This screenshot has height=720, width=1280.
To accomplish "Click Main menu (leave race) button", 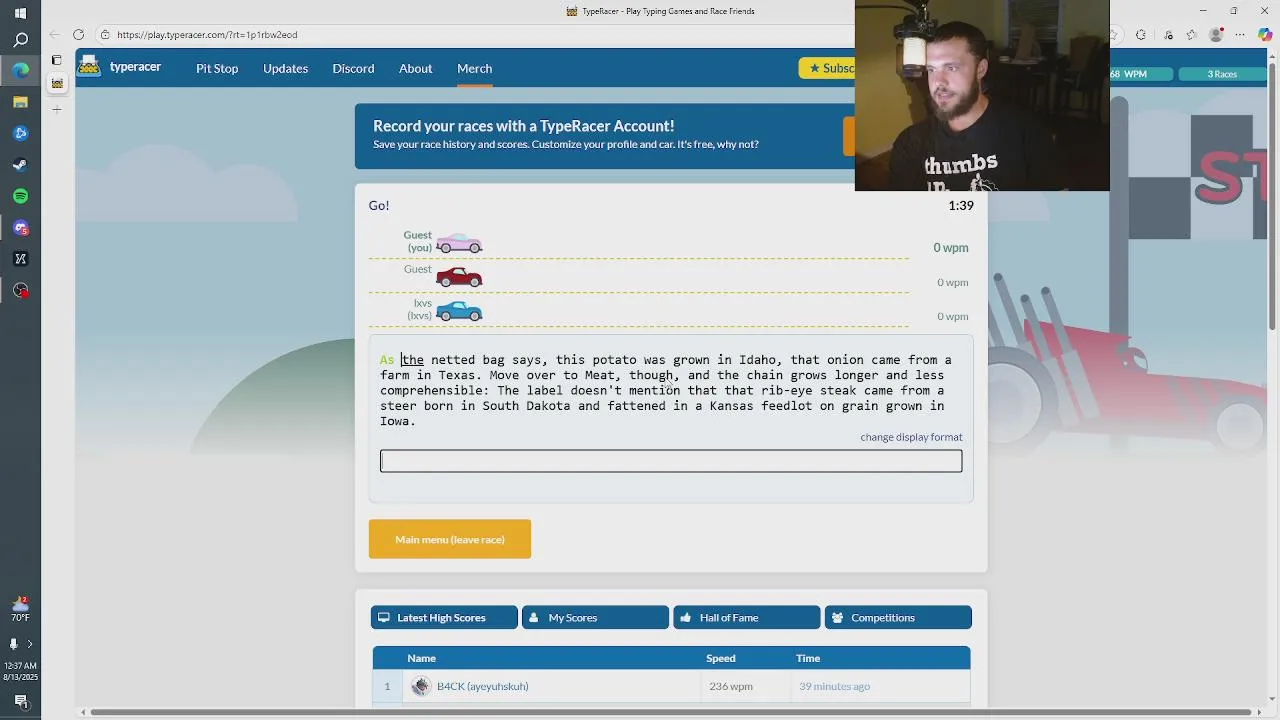I will tap(450, 540).
